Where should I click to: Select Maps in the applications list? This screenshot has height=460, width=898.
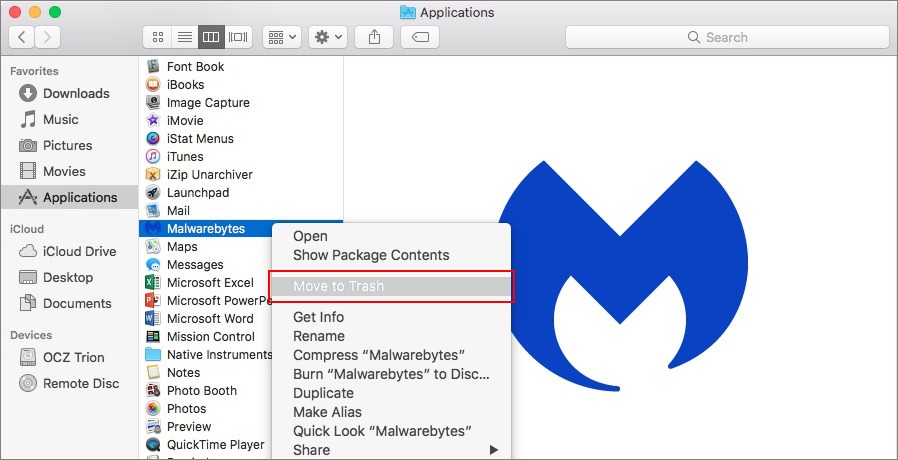[205, 247]
